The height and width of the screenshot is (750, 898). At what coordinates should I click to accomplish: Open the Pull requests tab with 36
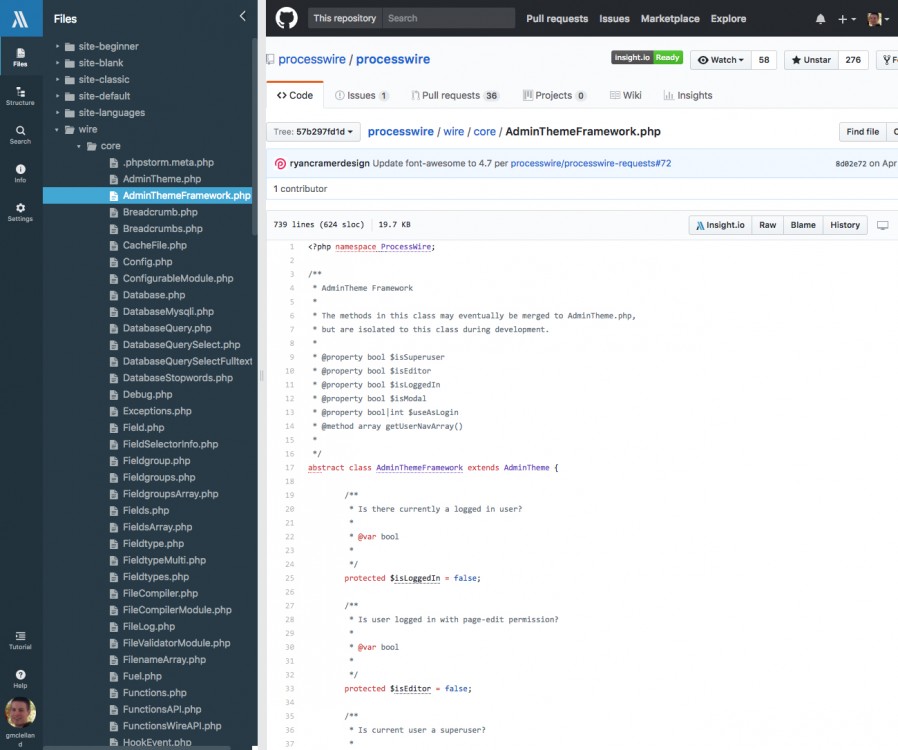pos(454,96)
